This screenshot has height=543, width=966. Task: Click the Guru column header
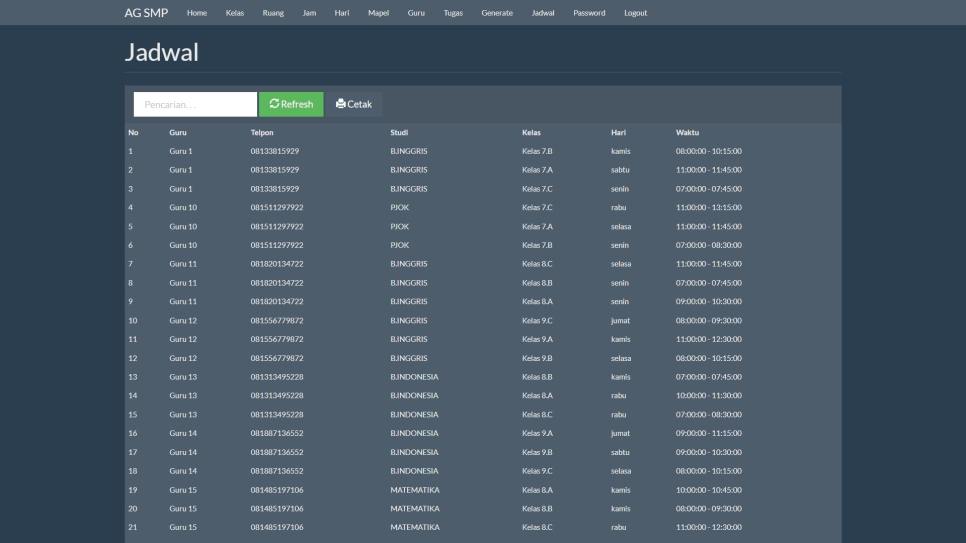click(x=178, y=132)
